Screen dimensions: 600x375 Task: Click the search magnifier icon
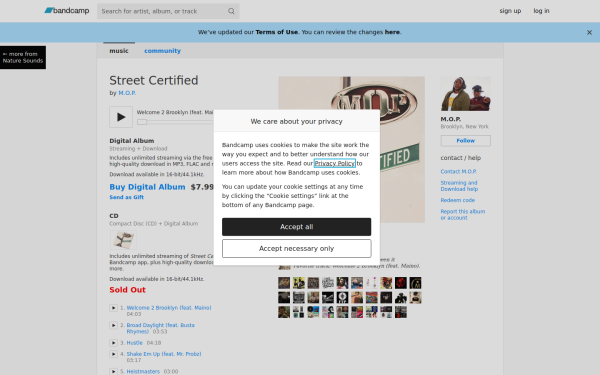click(x=231, y=11)
